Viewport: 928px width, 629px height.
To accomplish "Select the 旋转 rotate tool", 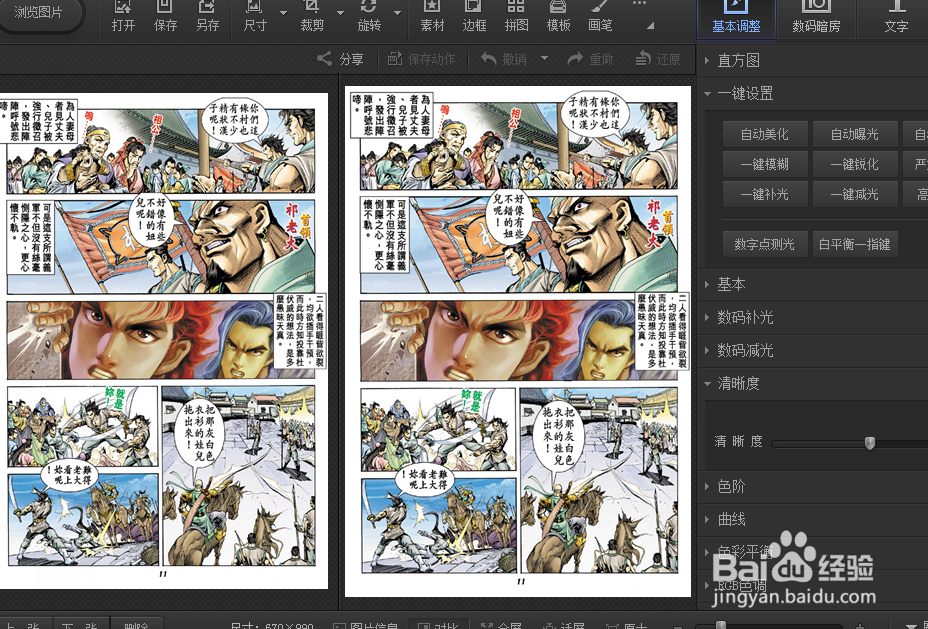I will pos(369,17).
